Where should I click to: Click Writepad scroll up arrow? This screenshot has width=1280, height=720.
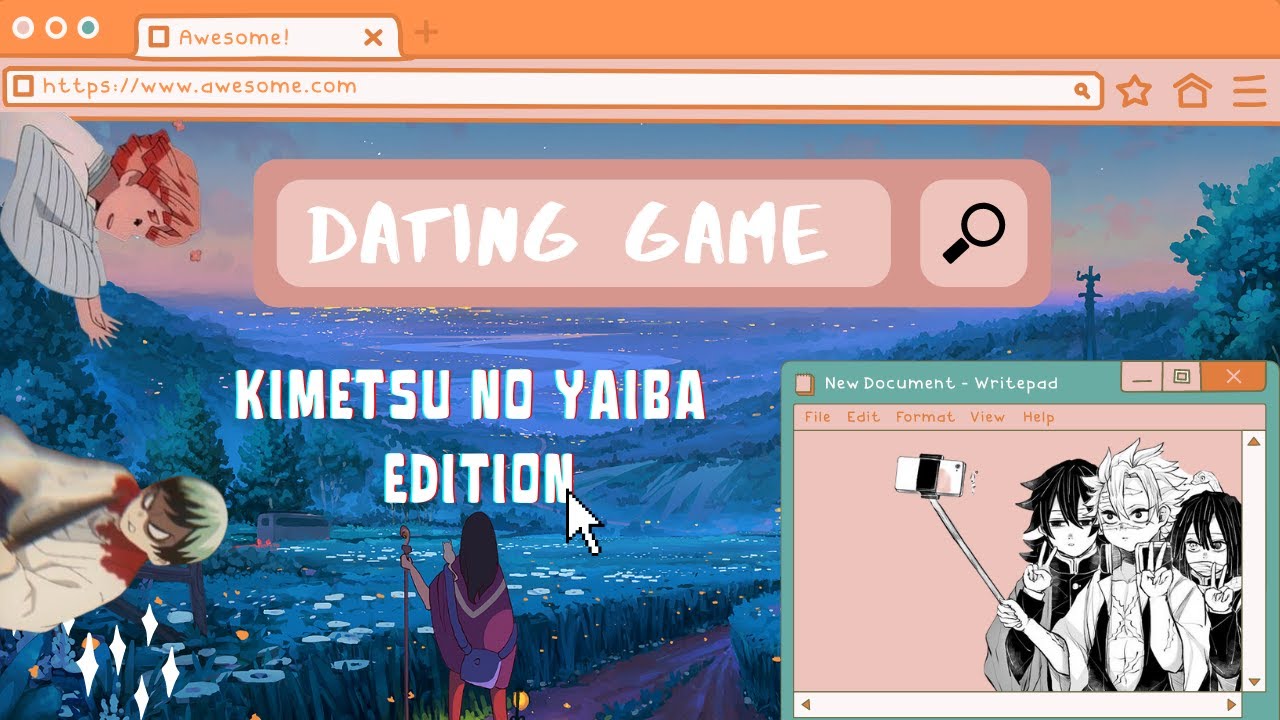pyautogui.click(x=1253, y=441)
